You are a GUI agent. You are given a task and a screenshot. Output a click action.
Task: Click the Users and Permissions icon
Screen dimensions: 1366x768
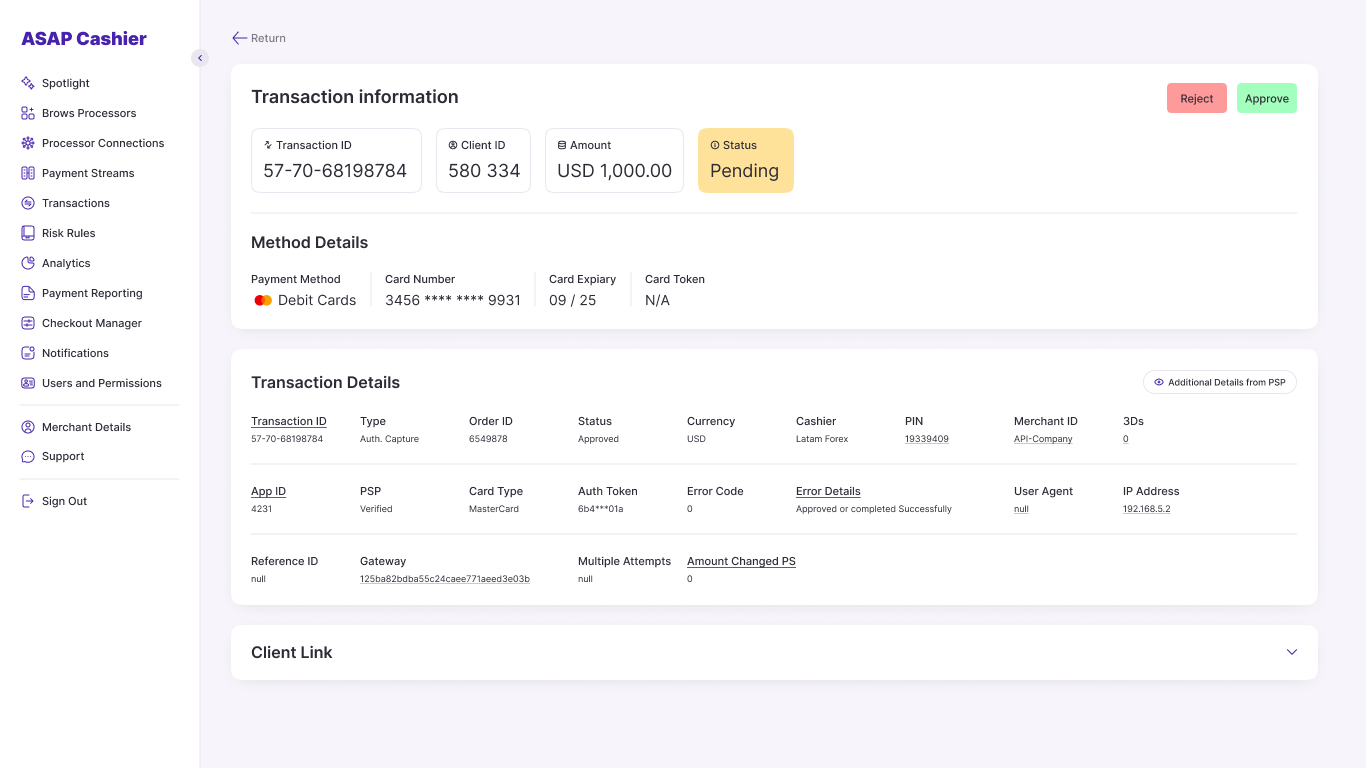pos(28,383)
